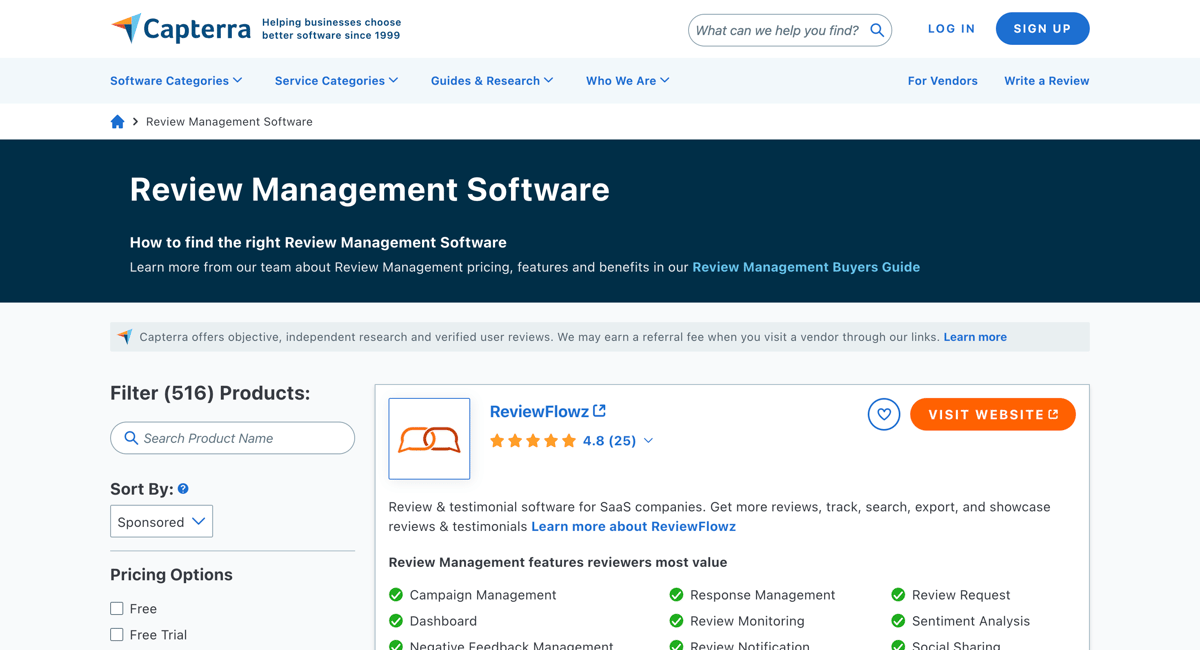Viewport: 1200px width, 650px height.
Task: Click the Sentiment Analysis feature text
Action: click(x=971, y=621)
